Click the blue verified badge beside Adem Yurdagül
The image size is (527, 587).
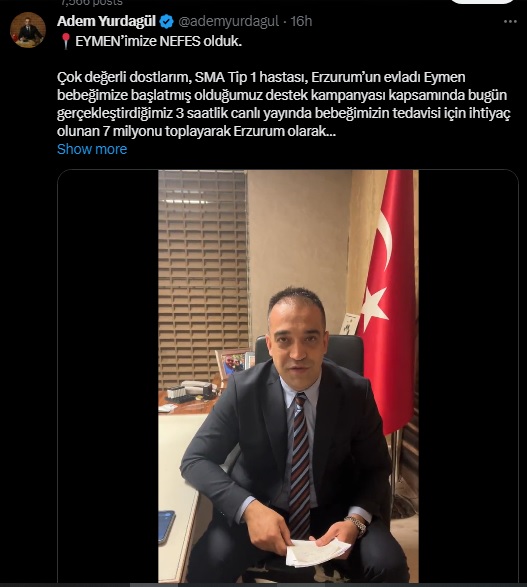pos(167,22)
